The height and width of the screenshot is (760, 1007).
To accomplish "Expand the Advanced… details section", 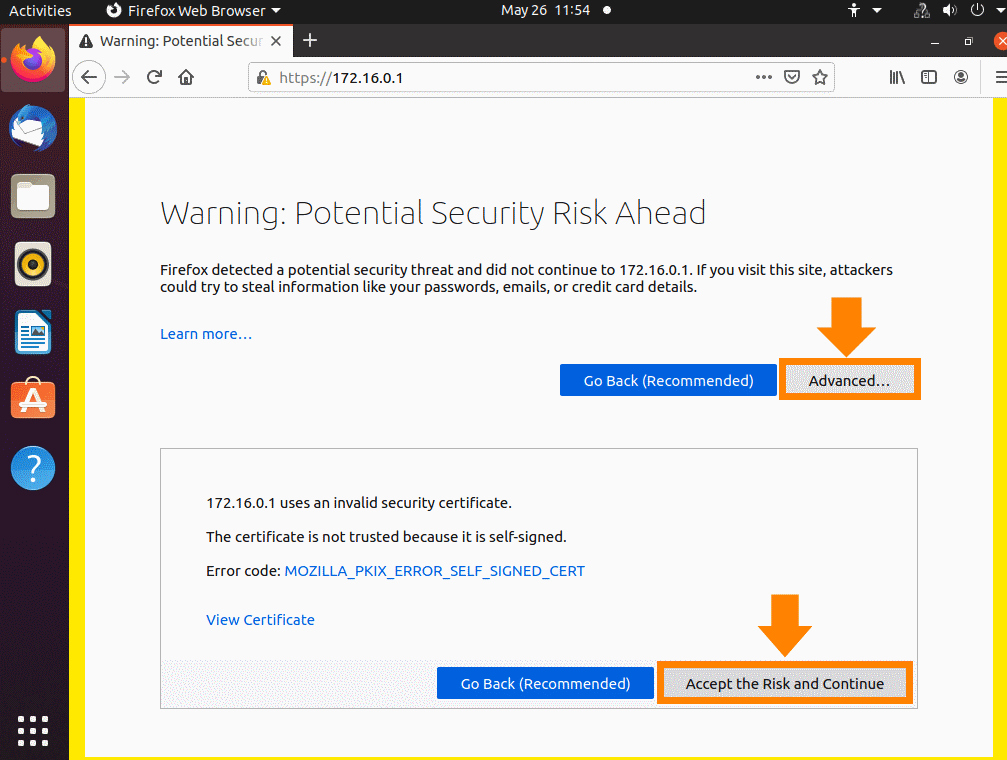I will tap(849, 380).
